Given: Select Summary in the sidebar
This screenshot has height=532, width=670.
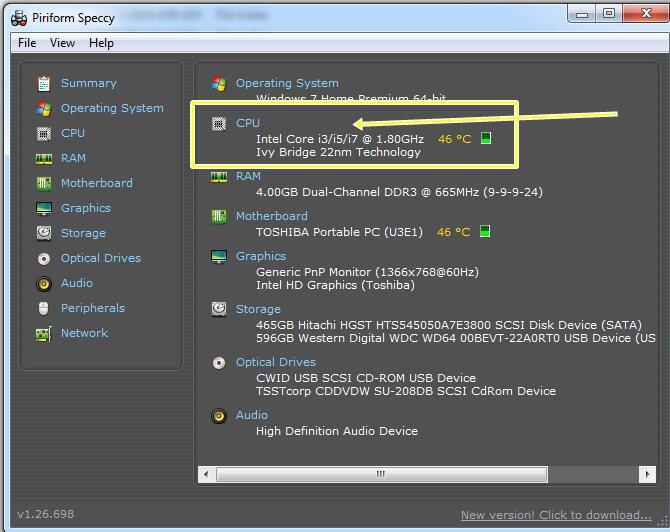Looking at the screenshot, I should tap(88, 83).
